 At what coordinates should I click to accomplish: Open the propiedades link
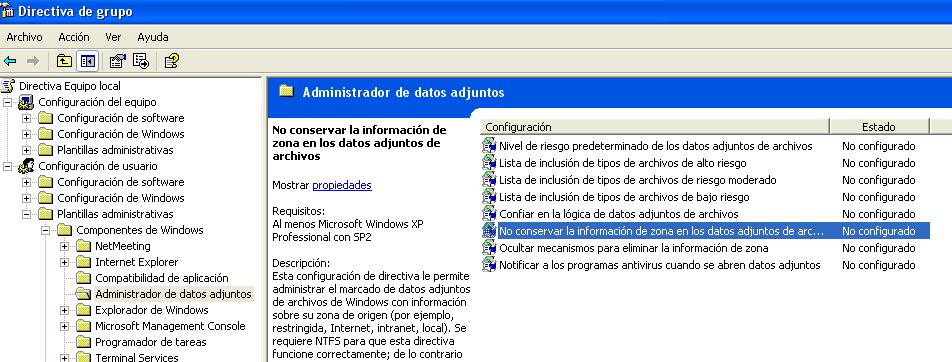tap(342, 185)
